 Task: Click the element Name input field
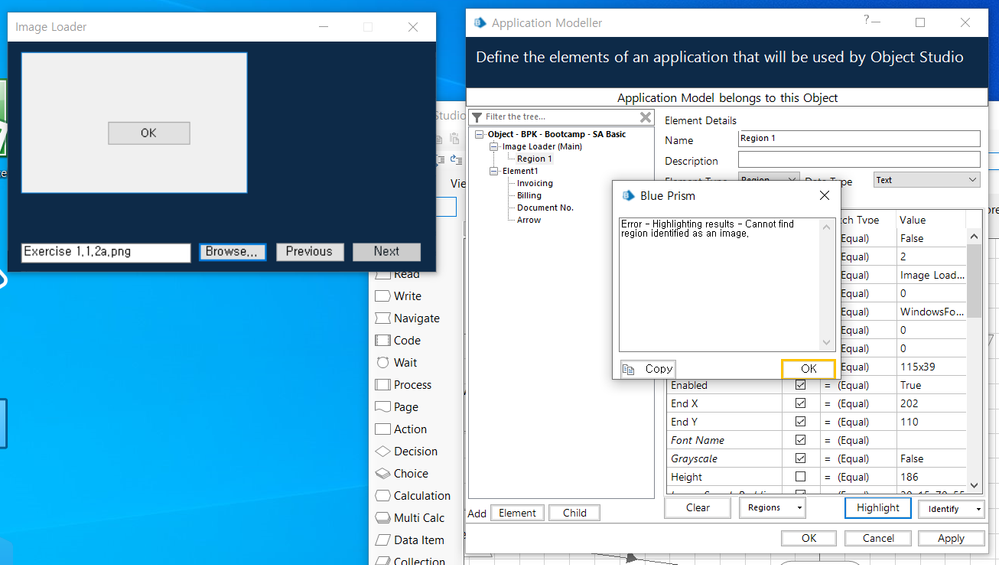click(859, 138)
